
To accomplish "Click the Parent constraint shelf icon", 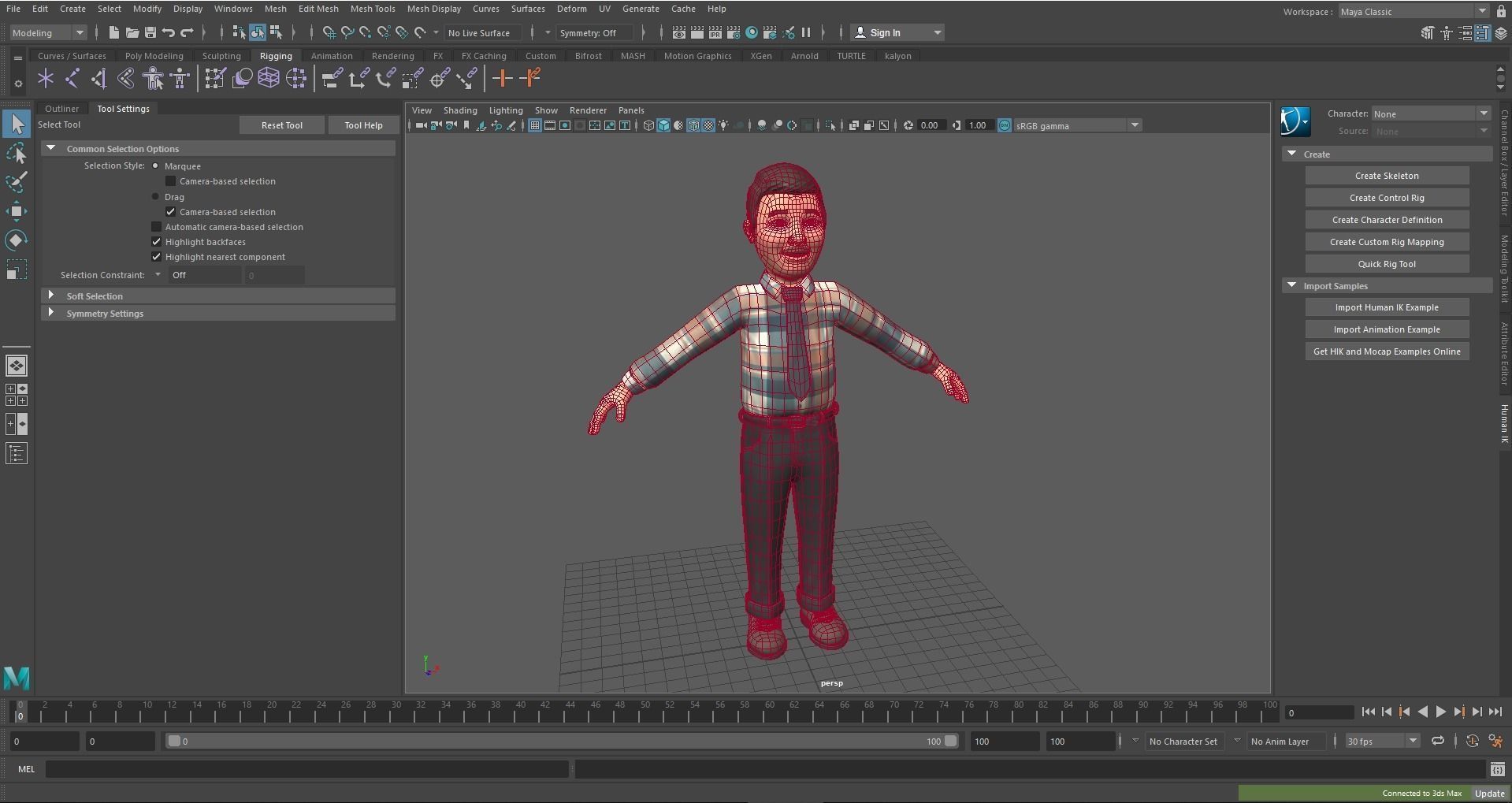I will [x=332, y=78].
